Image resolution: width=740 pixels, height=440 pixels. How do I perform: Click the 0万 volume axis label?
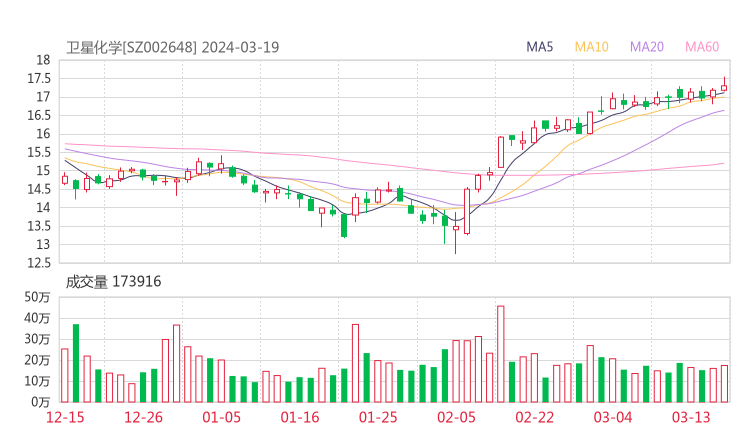(41, 402)
